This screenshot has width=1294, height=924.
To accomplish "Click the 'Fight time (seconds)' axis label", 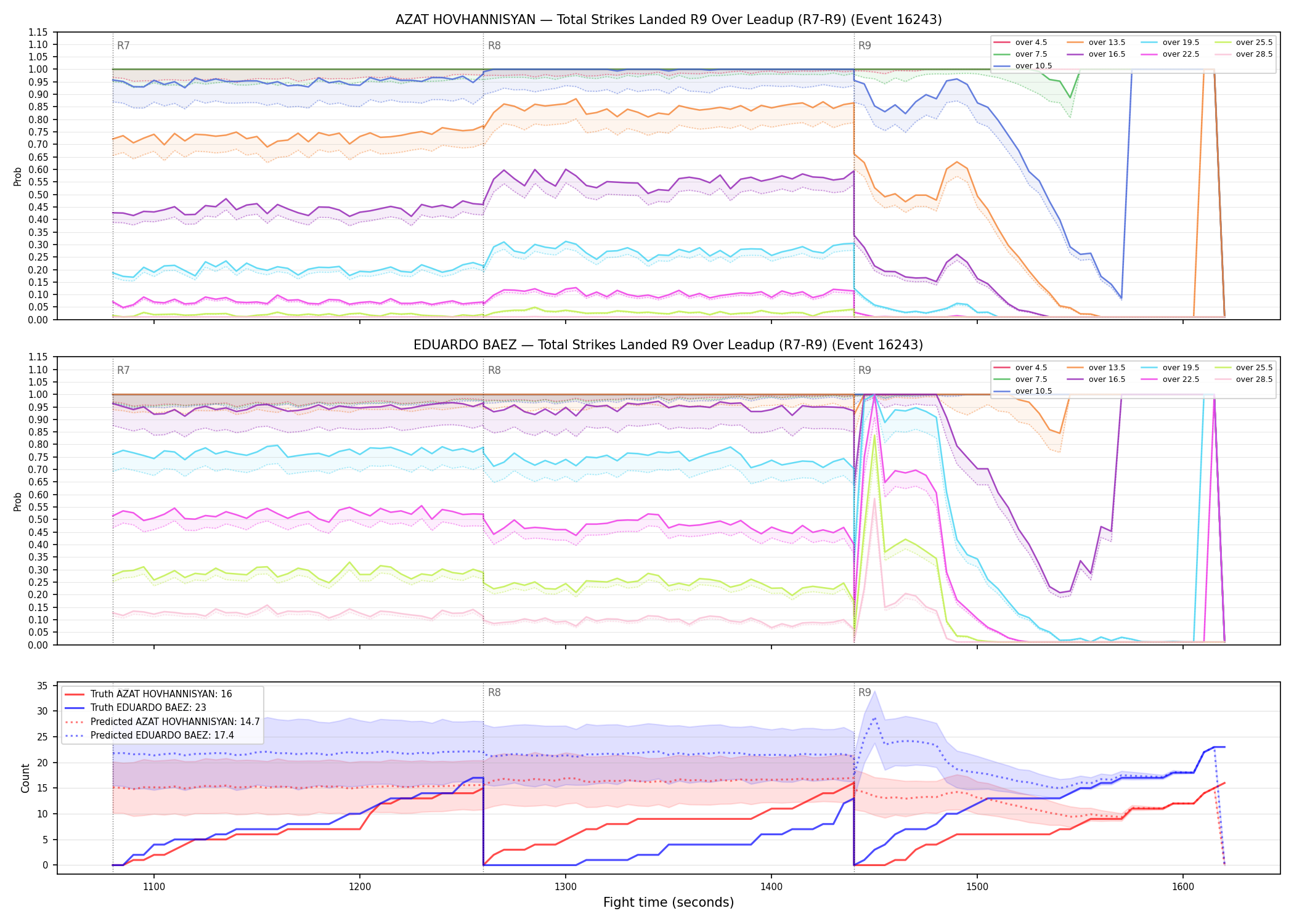I will click(669, 902).
